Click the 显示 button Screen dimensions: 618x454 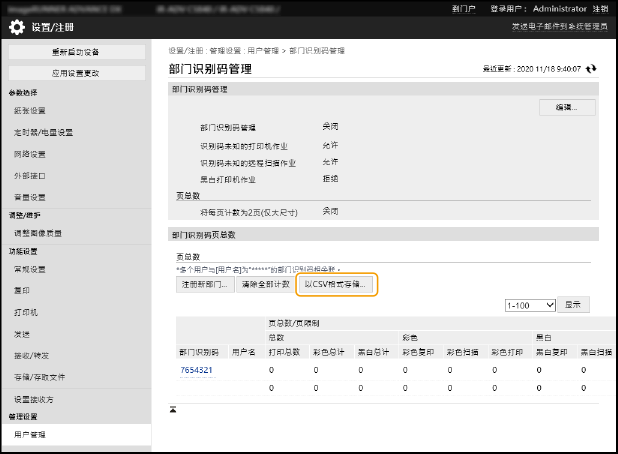[573, 304]
